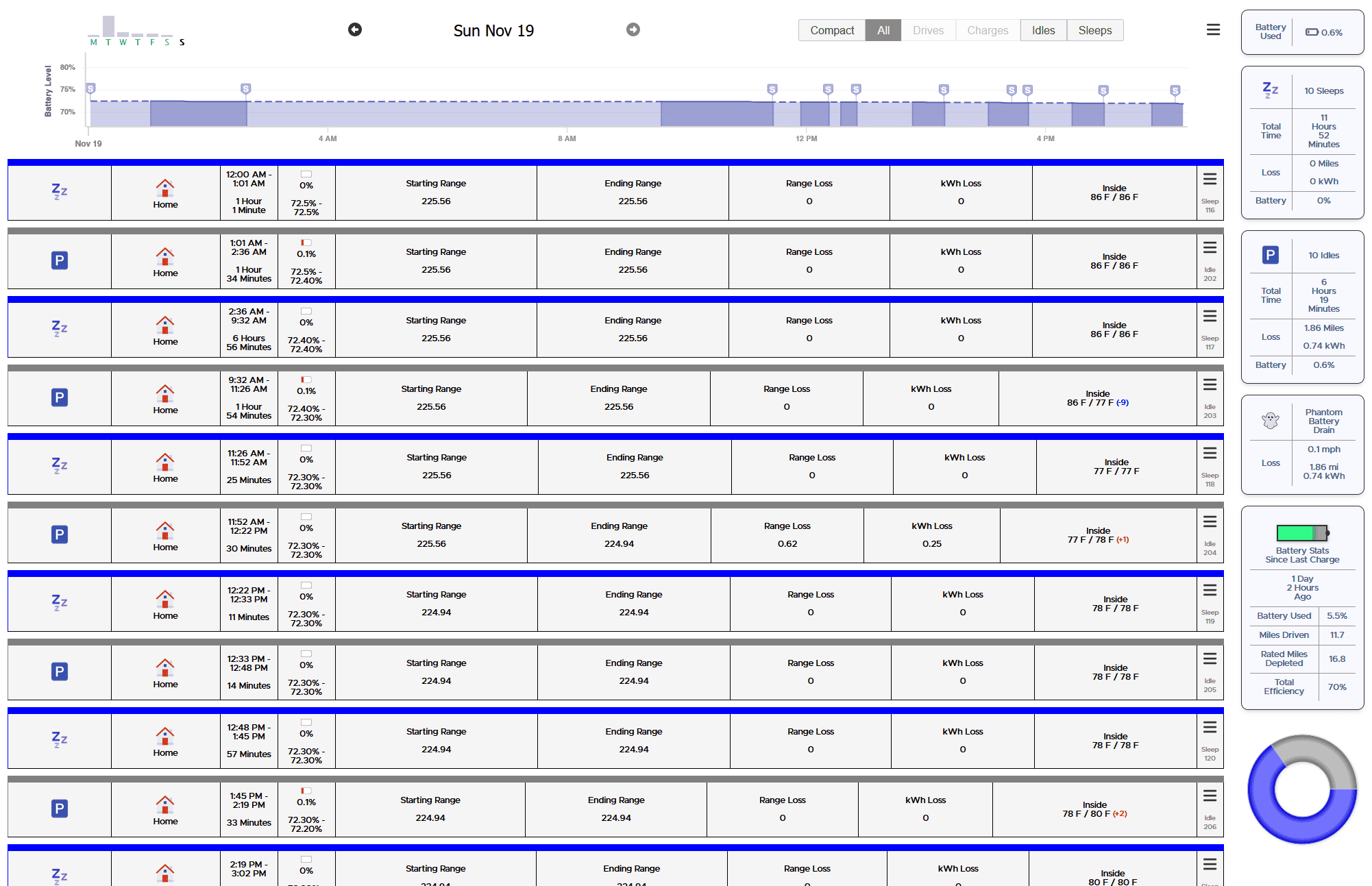The image size is (1372, 886).
Task: Select the Charges filter tab
Action: 988,30
